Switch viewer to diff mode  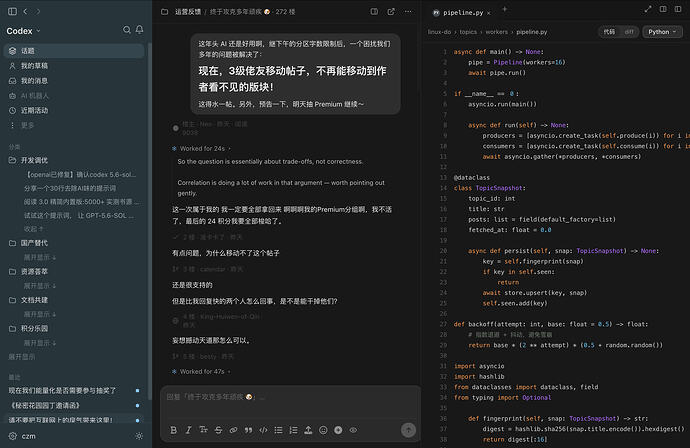coord(629,32)
